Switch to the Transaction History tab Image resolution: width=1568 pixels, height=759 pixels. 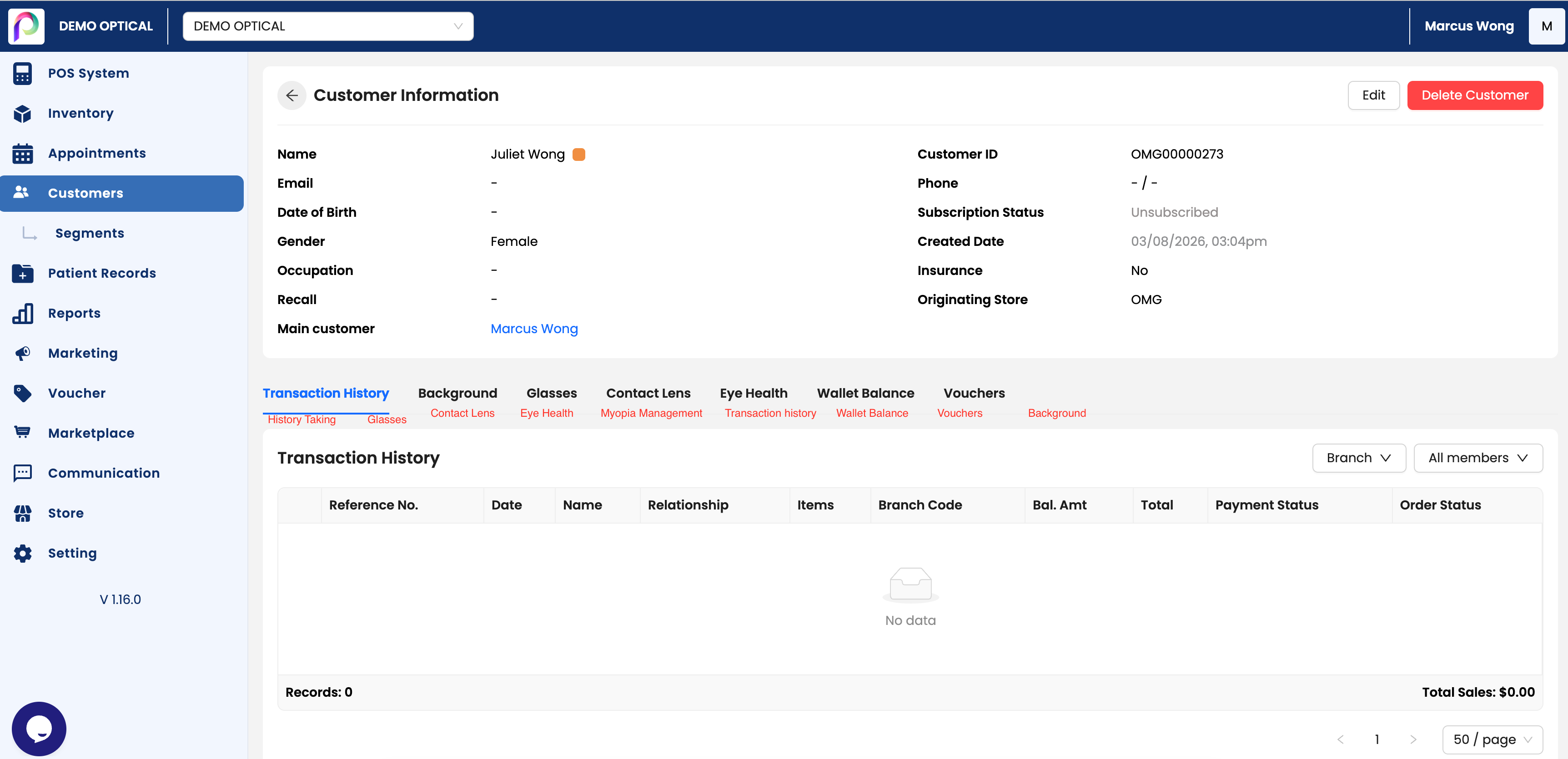point(326,394)
